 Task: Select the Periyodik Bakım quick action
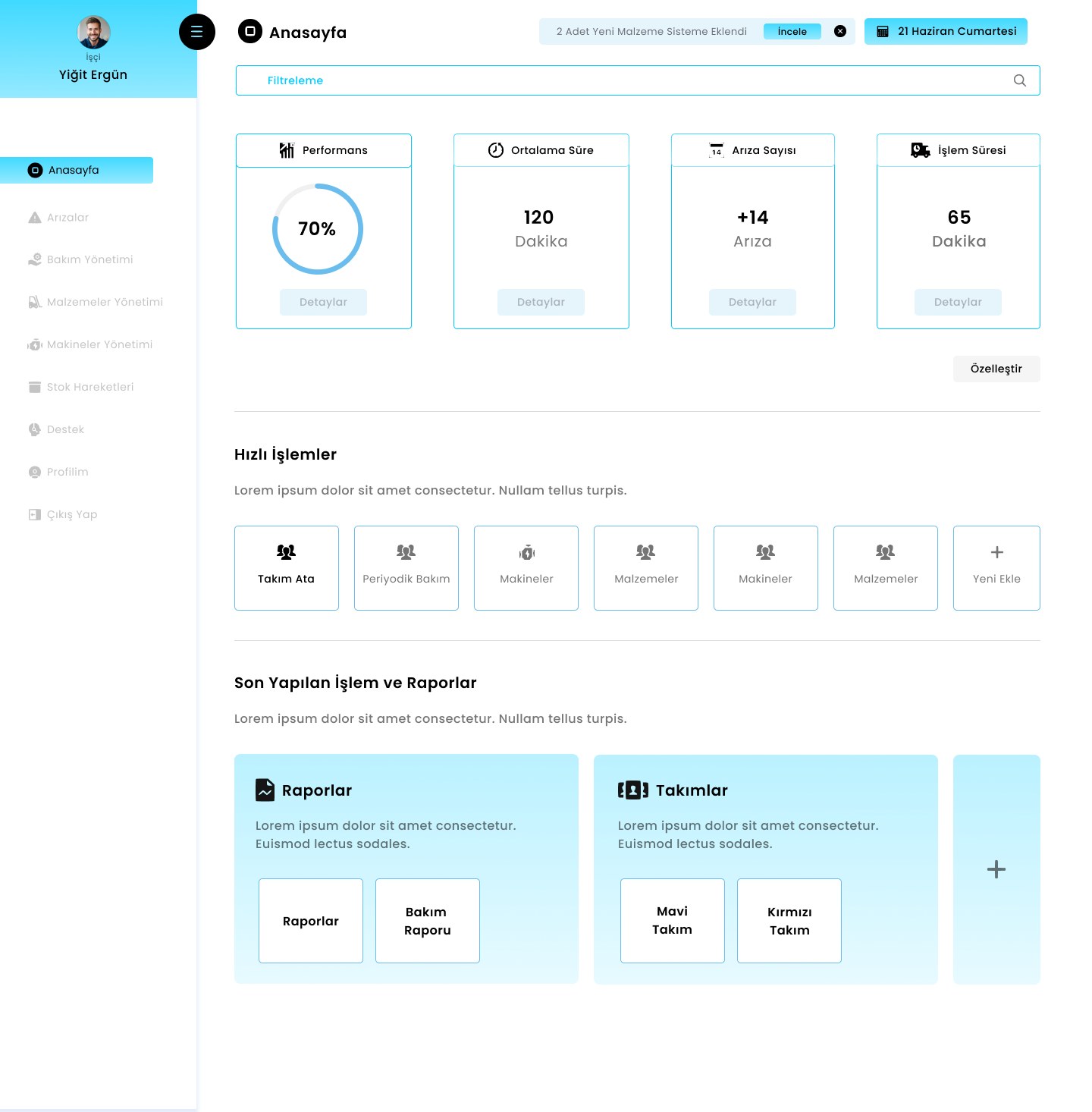(x=406, y=568)
